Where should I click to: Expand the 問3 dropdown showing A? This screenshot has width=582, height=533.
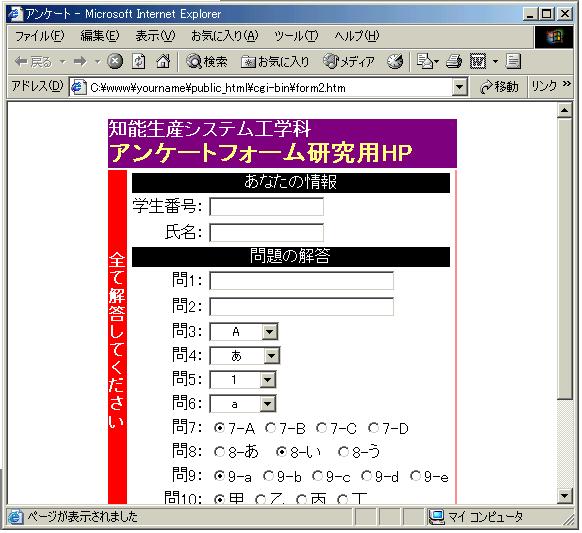click(270, 332)
